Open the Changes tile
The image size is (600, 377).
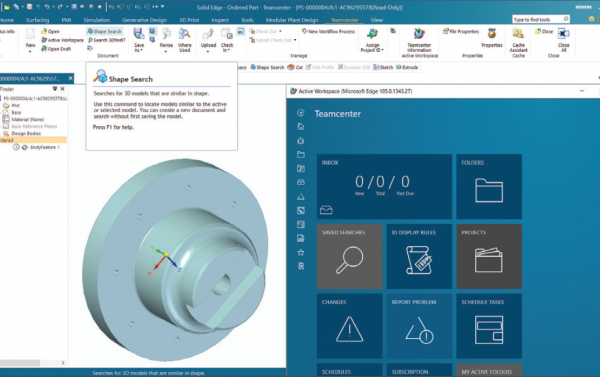tap(349, 326)
